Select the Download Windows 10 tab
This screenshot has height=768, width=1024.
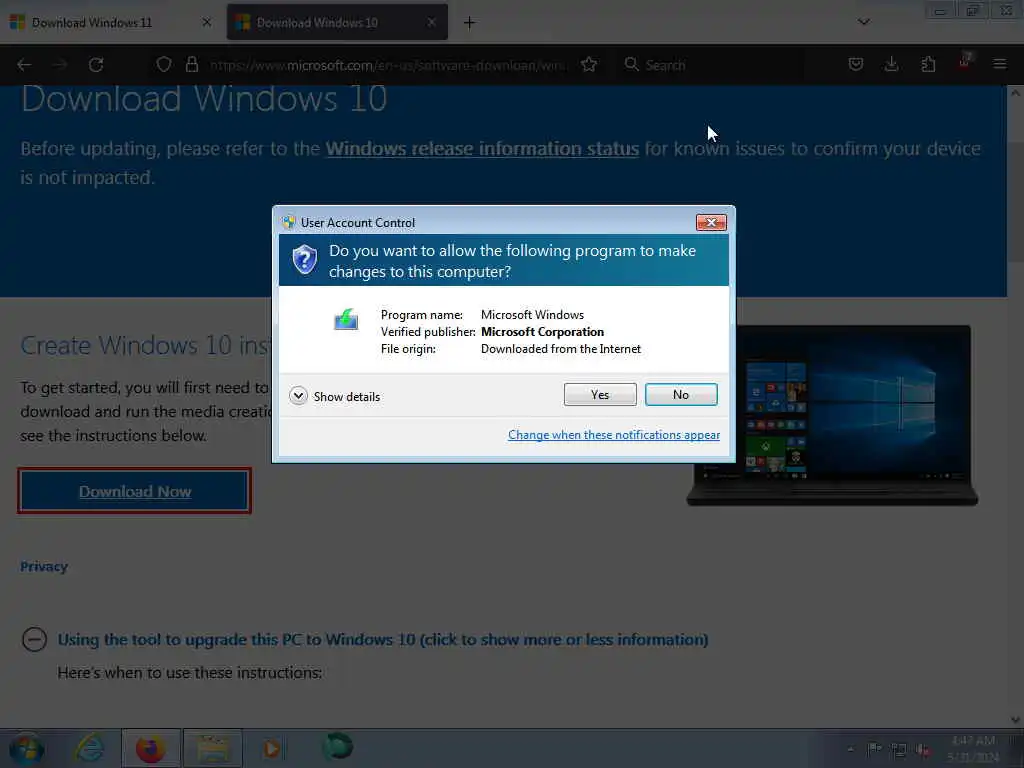pos(337,23)
